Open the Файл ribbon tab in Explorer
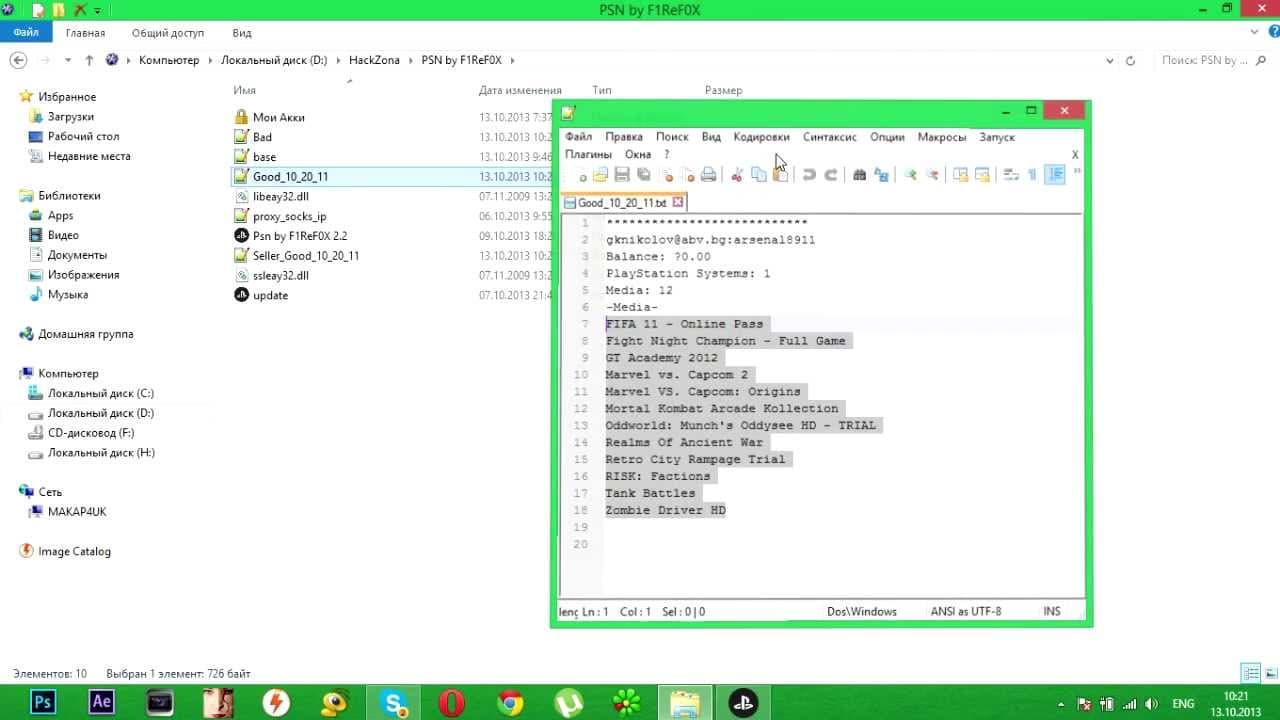1280x720 pixels. click(x=26, y=33)
